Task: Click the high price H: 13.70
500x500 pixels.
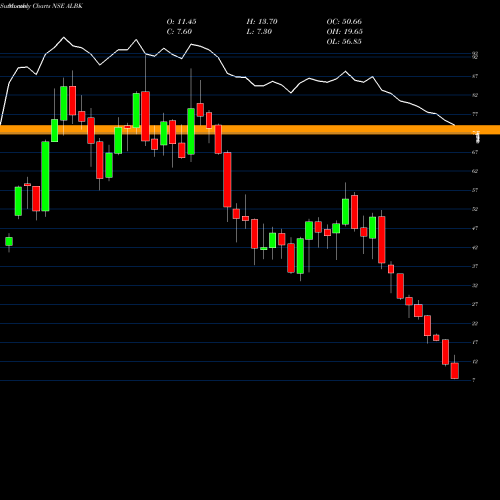Action: pyautogui.click(x=262, y=22)
